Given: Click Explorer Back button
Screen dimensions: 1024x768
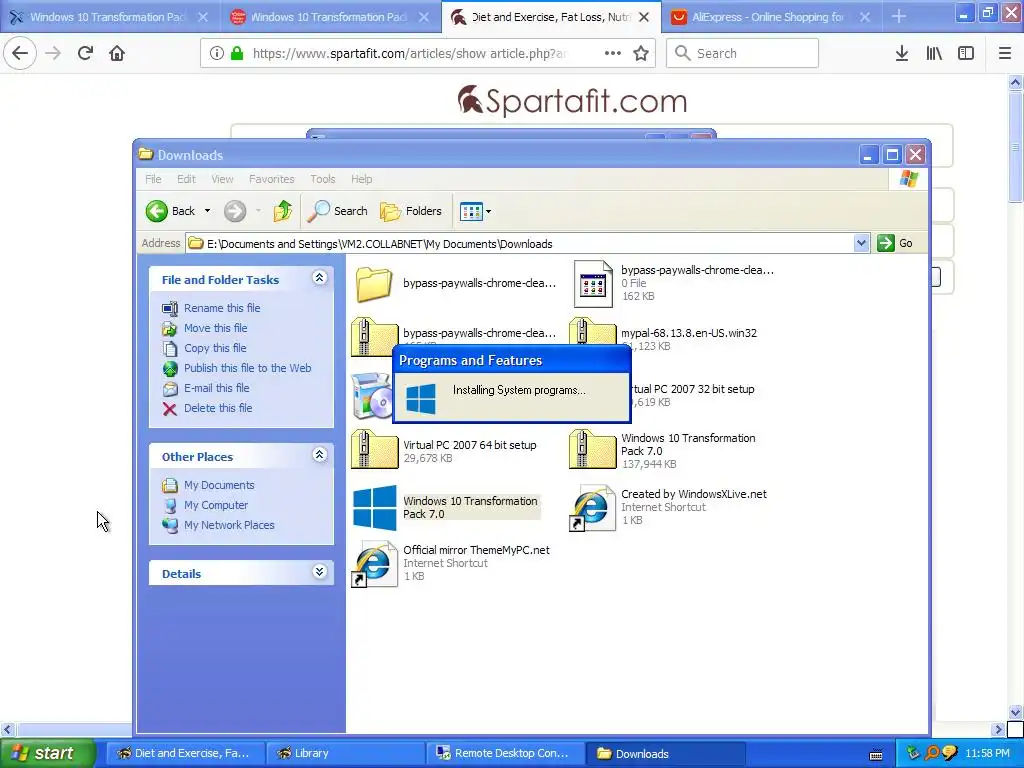Looking at the screenshot, I should (170, 211).
